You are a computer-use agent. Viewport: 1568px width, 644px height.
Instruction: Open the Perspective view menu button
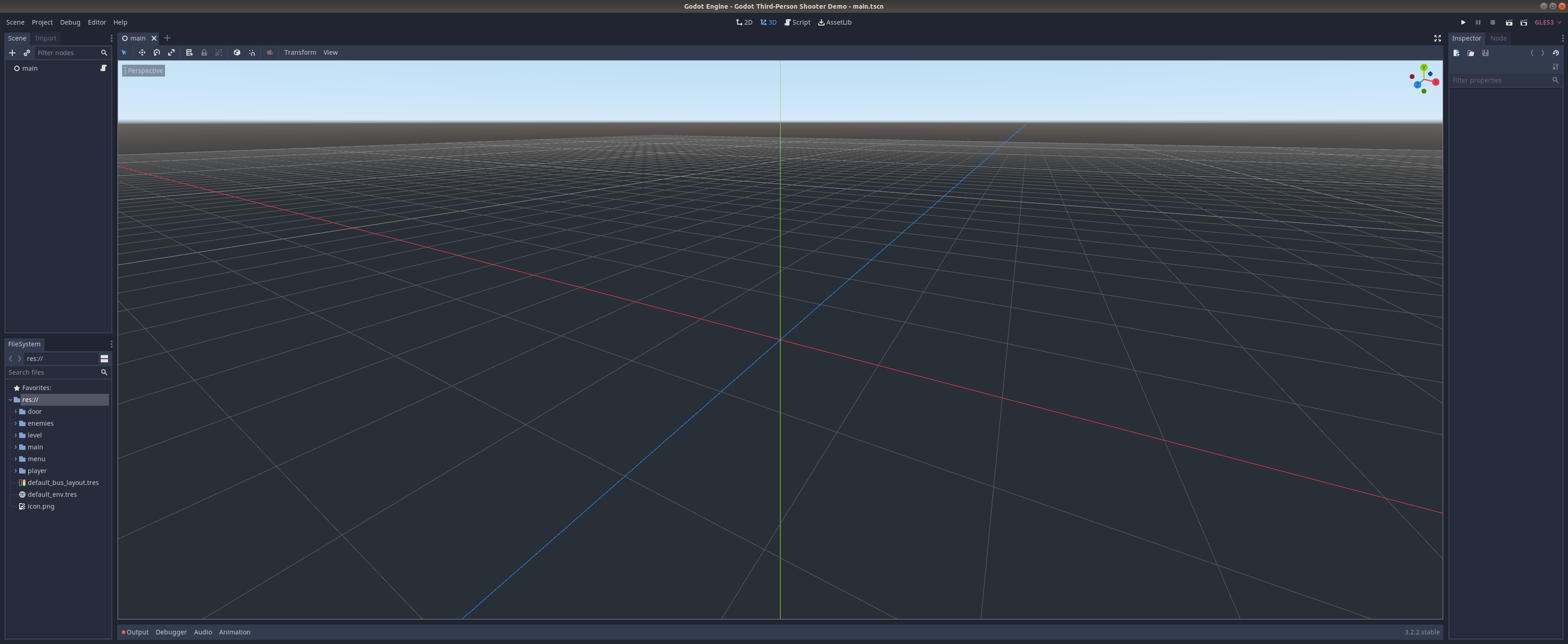(x=144, y=71)
